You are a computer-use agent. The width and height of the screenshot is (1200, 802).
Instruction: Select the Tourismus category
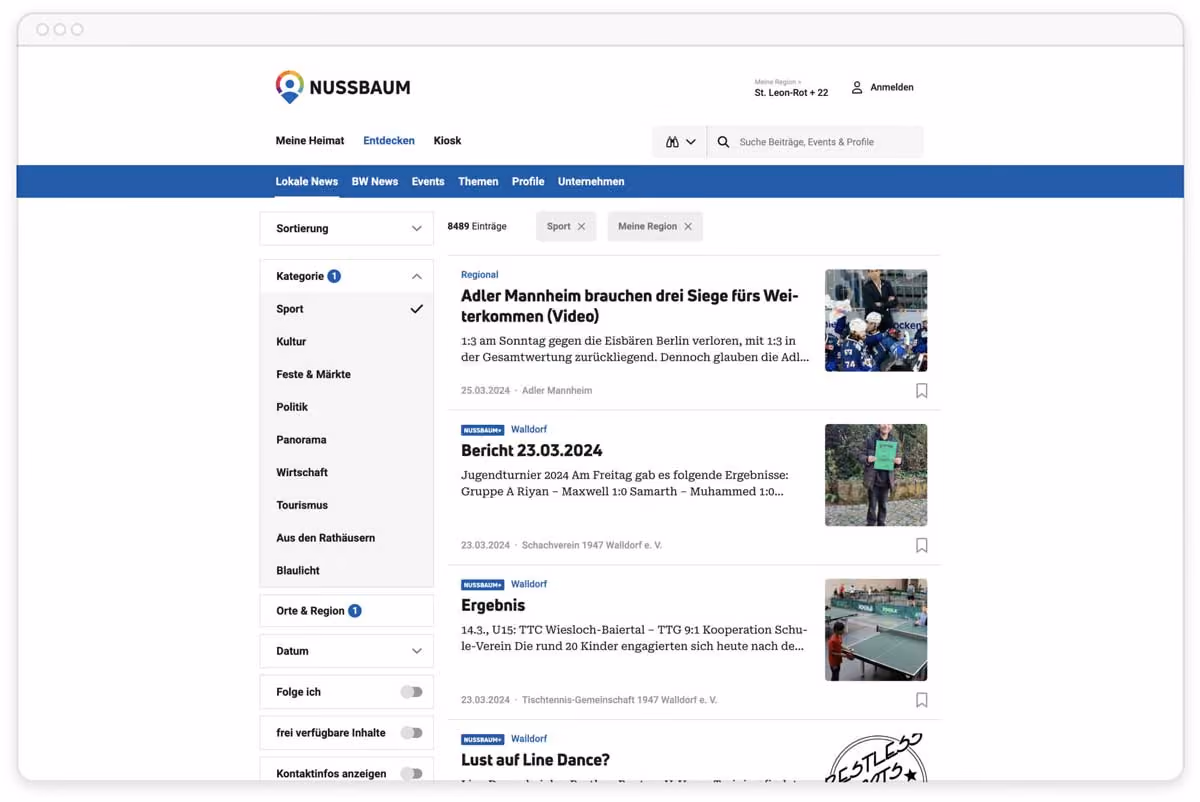(346, 505)
